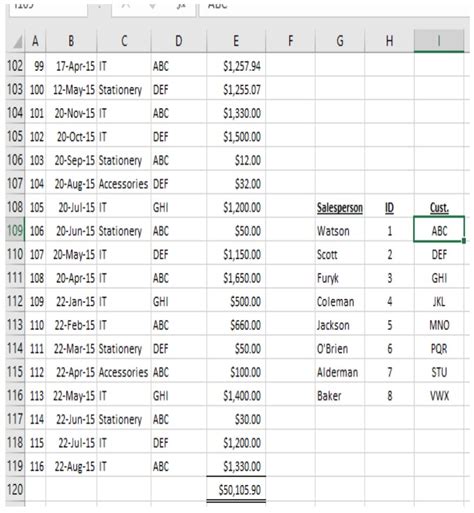Select cell with customer VWX
The height and width of the screenshot is (513, 474).
439,396
